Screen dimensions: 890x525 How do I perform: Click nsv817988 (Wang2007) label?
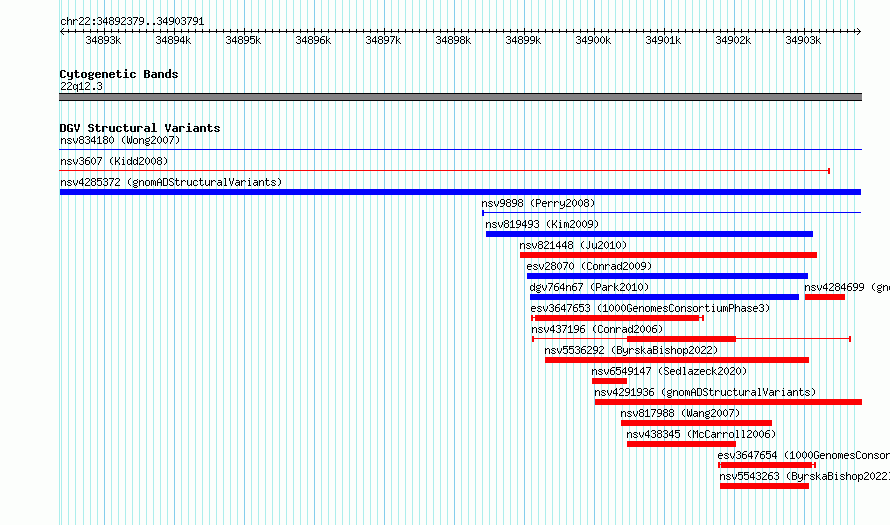(x=680, y=413)
